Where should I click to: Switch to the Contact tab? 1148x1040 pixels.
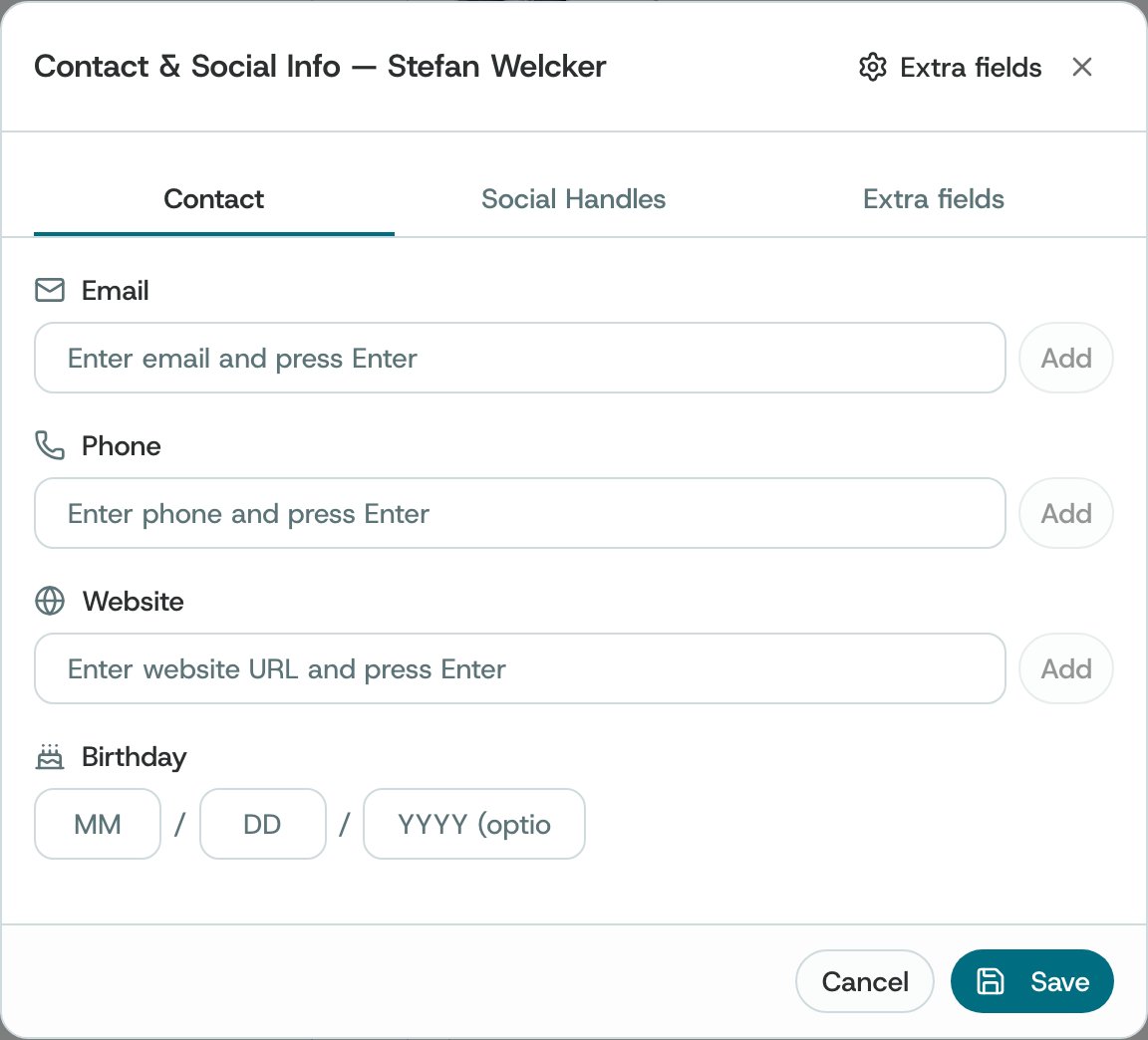point(214,199)
